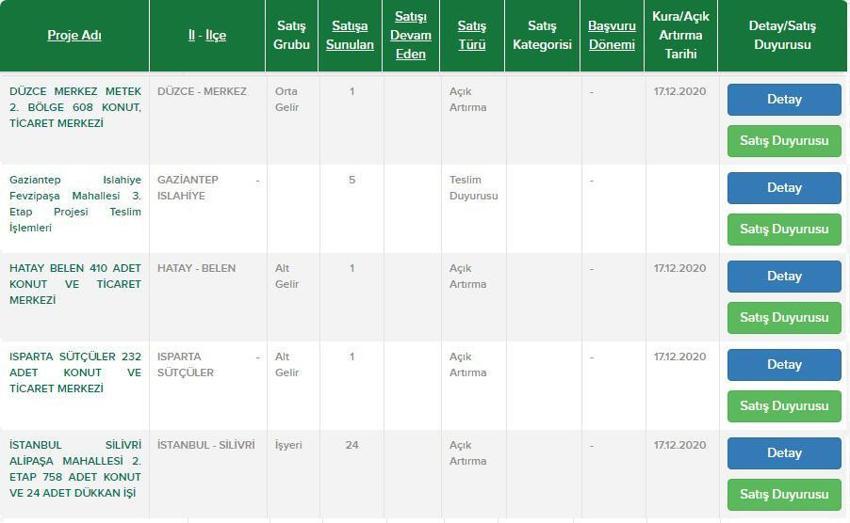
Task: Open Satış Duyurusu for Düzce Merkez project
Action: tap(784, 141)
